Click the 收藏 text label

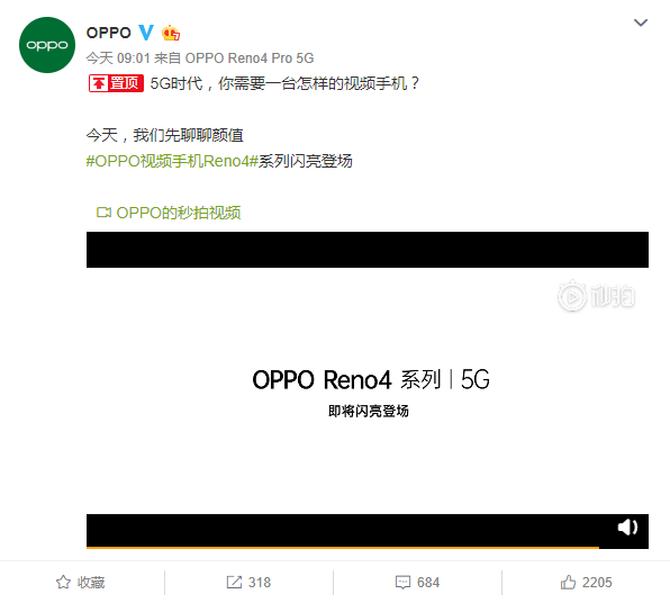coord(91,582)
